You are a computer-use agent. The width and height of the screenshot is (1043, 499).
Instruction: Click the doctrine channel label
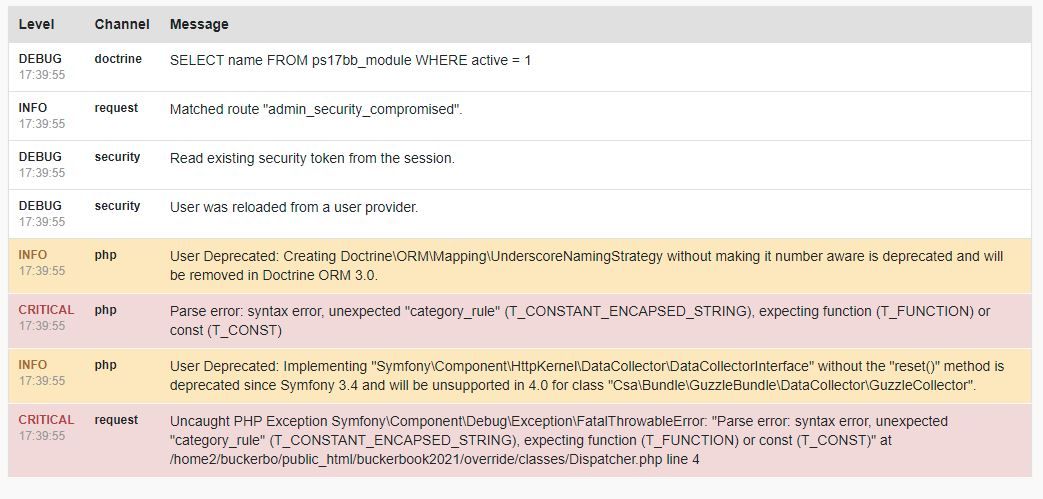coord(118,59)
